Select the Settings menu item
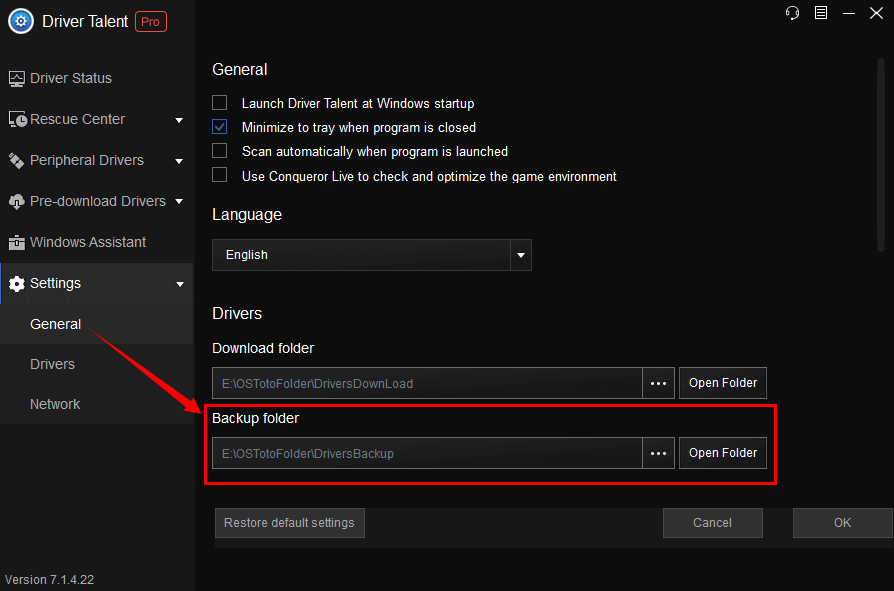 point(97,283)
